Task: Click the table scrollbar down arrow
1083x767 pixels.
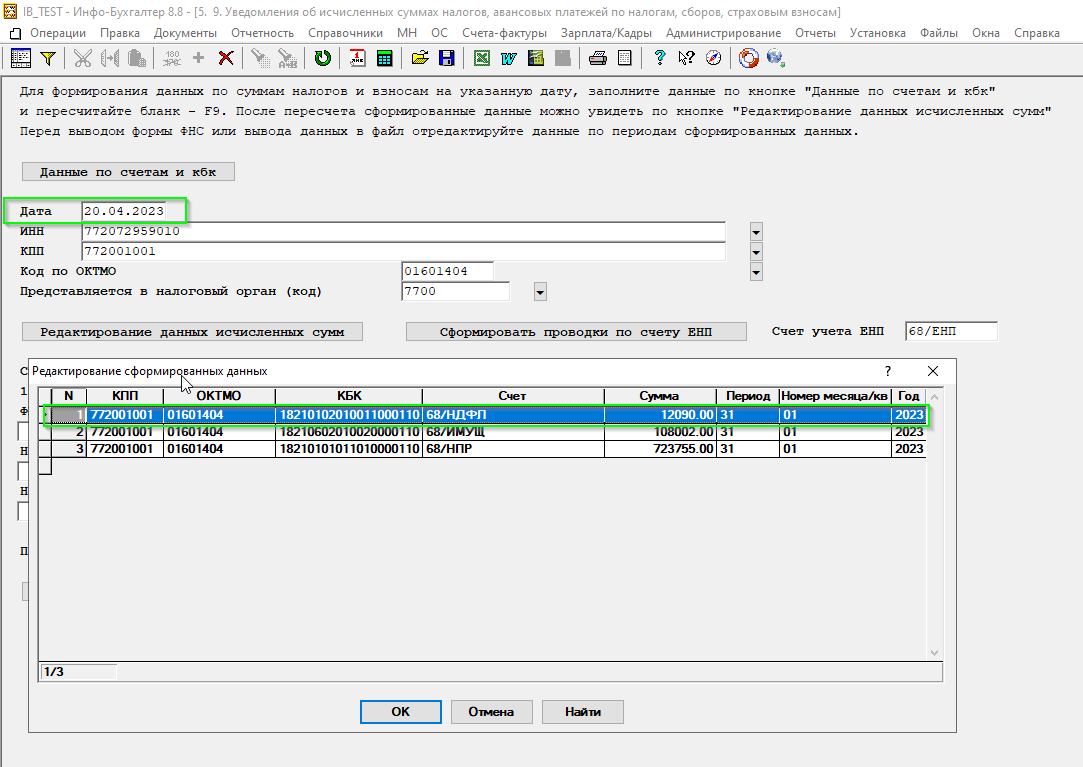Action: tap(935, 652)
